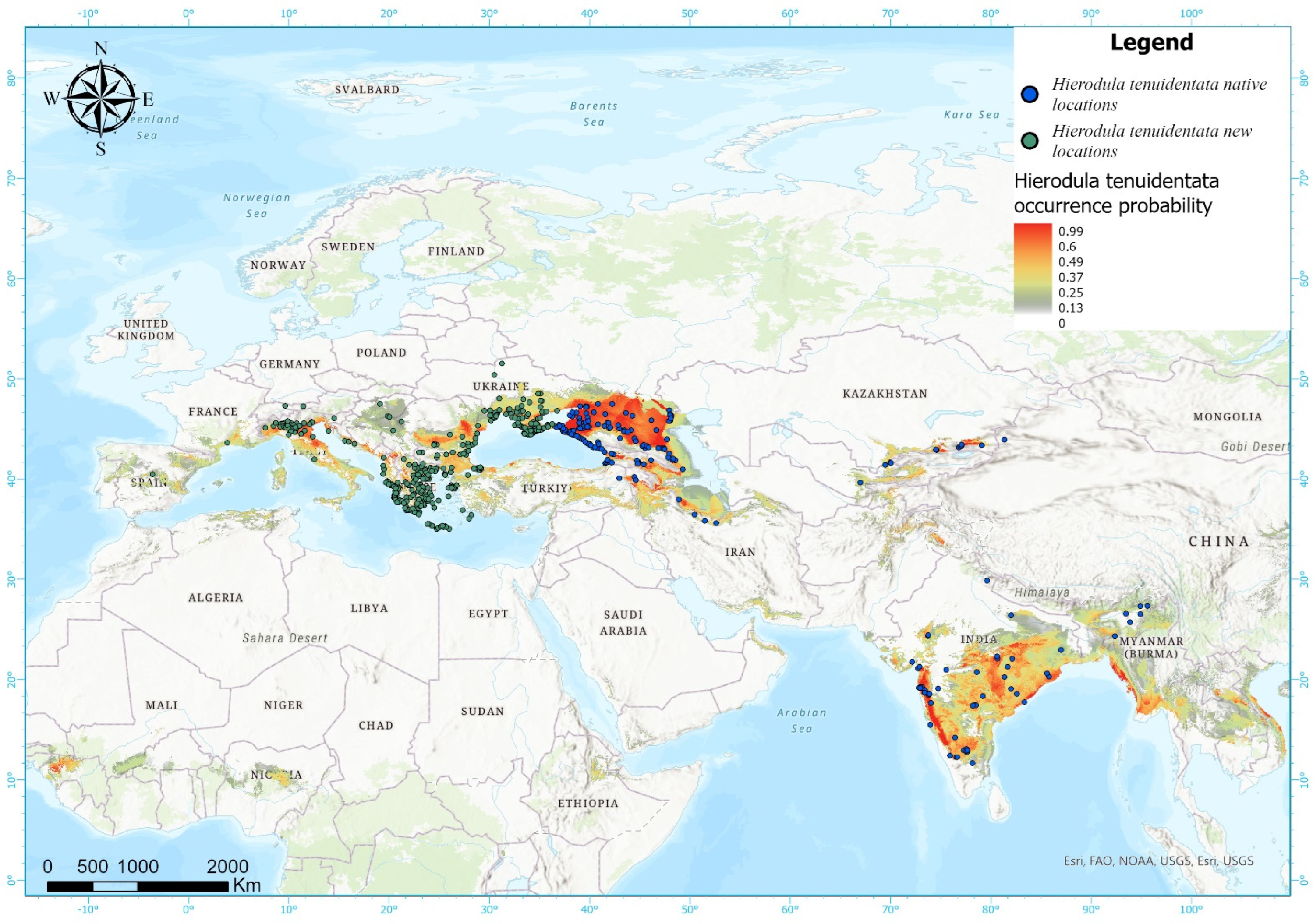Viewport: 1313px width, 924px height.
Task: Click the Himalaya map label
Action: 1041,592
